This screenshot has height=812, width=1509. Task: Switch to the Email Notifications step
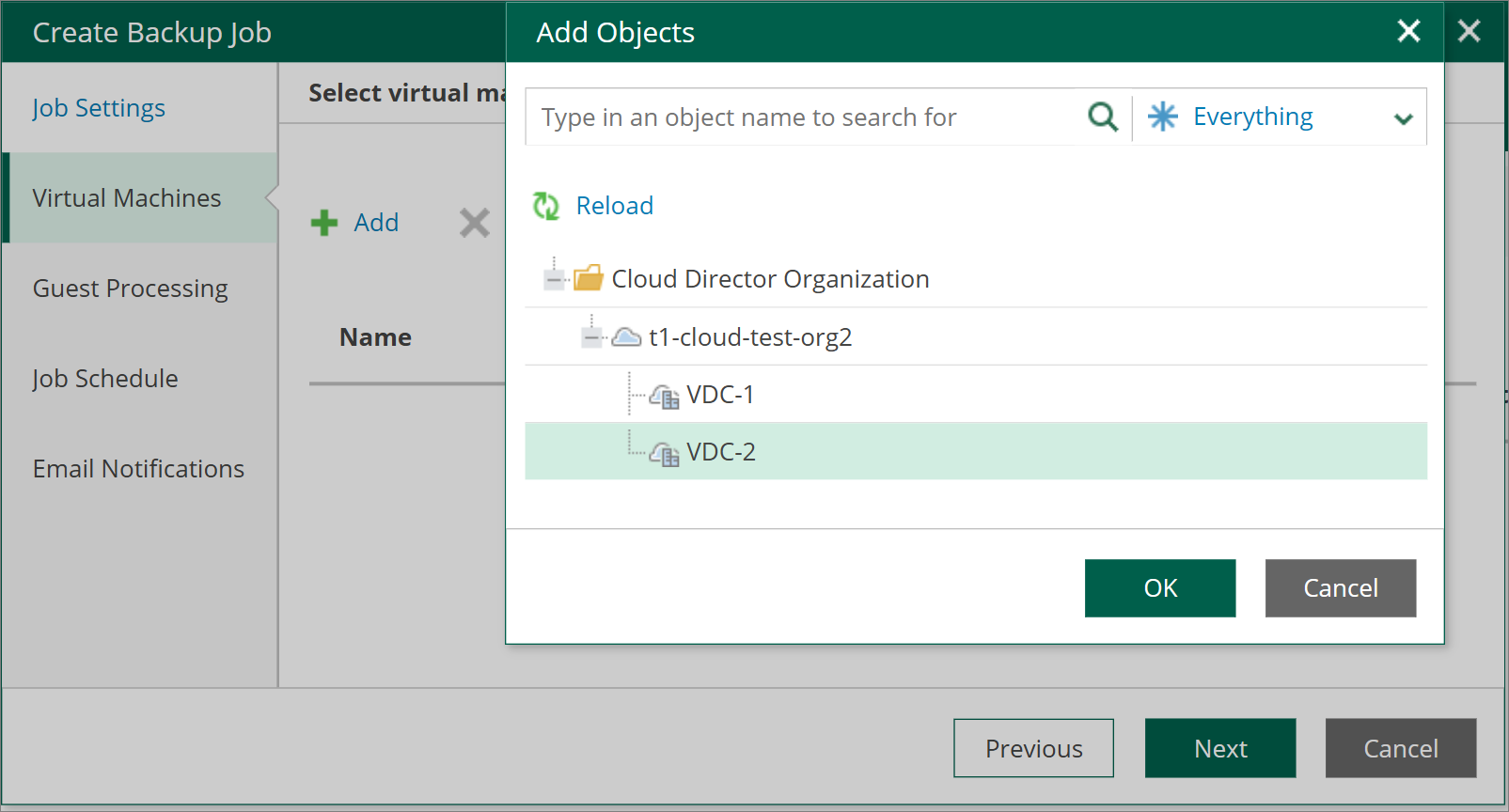point(139,469)
